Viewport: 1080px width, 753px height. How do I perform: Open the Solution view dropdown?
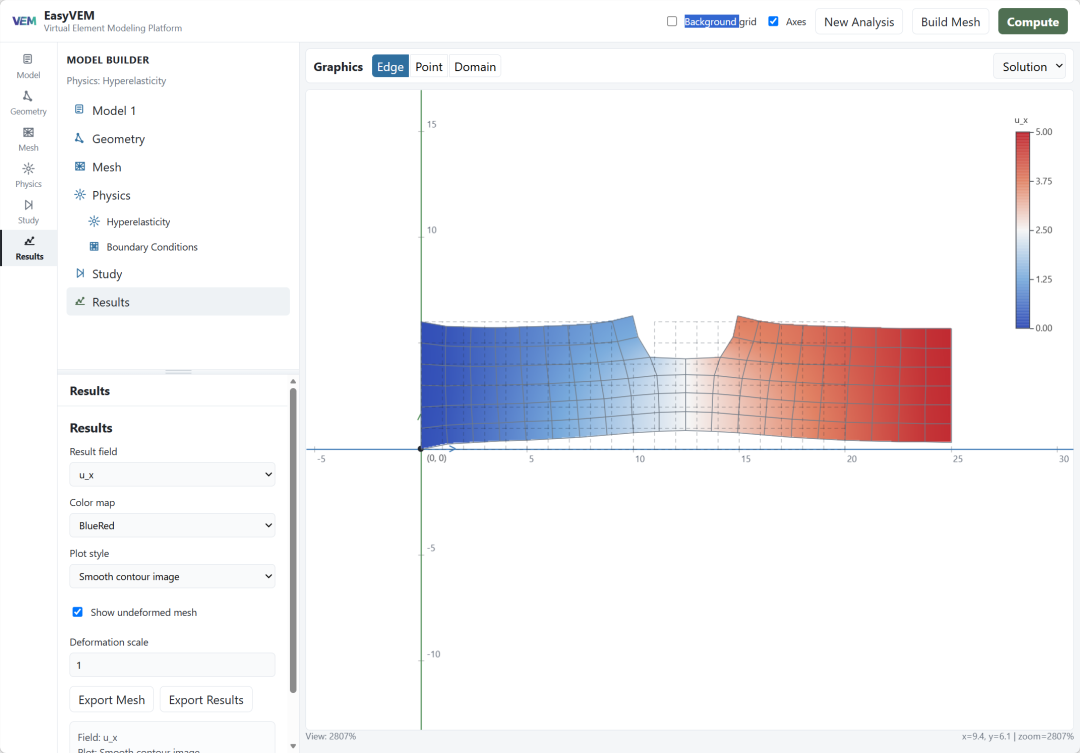(1030, 66)
